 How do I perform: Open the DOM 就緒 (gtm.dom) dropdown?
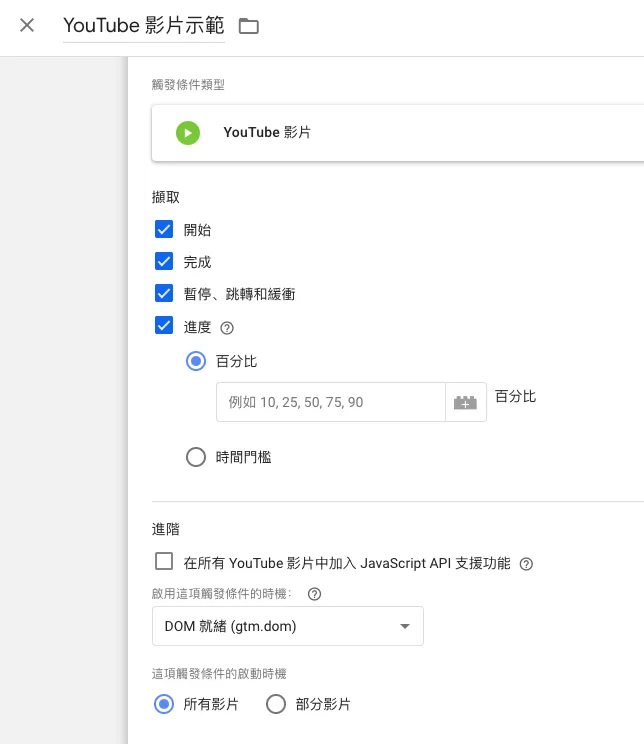[288, 626]
